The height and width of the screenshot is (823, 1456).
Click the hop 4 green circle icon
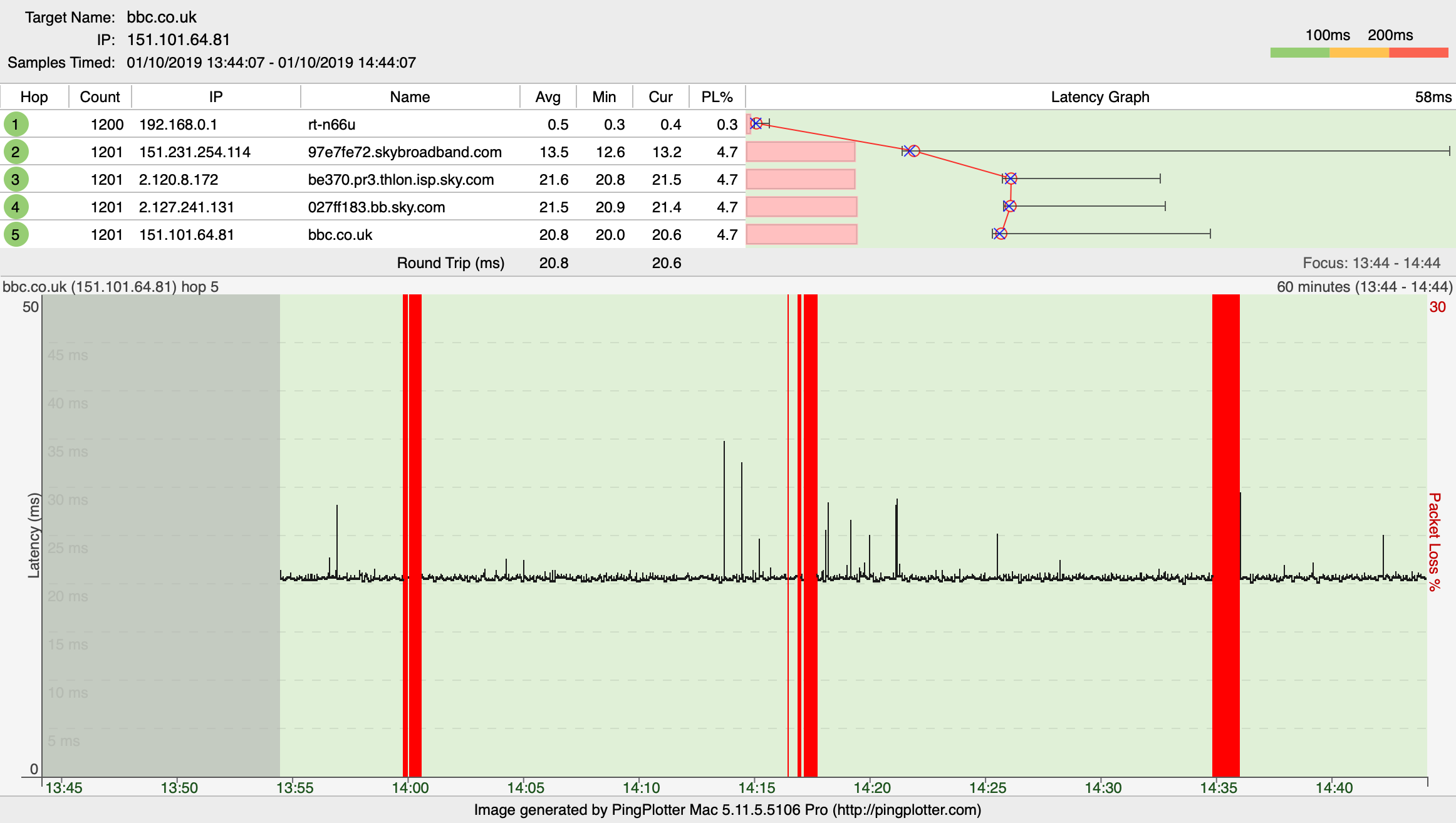[x=16, y=207]
